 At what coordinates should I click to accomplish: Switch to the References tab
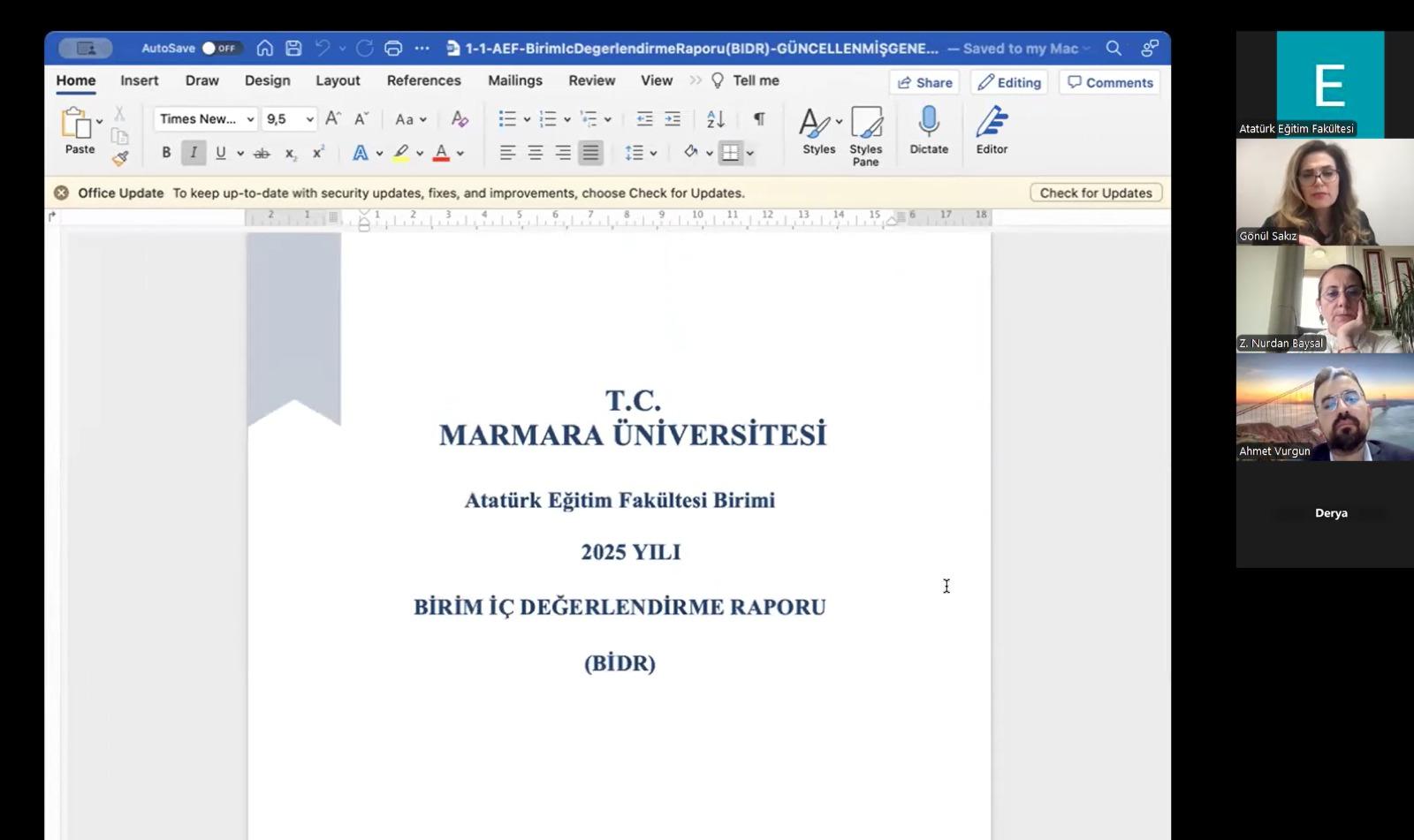coord(423,80)
